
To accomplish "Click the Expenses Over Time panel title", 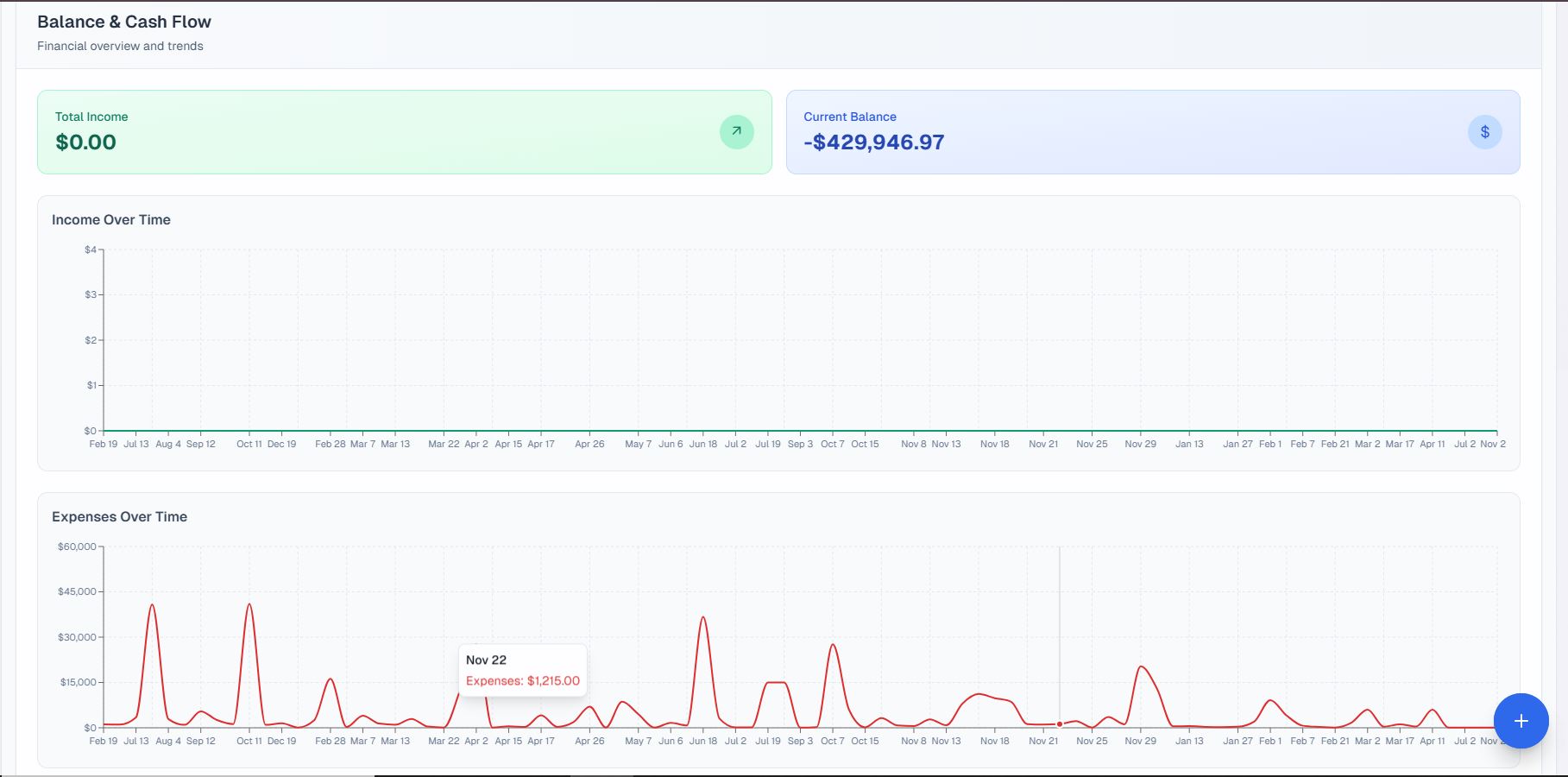I will pyautogui.click(x=119, y=516).
